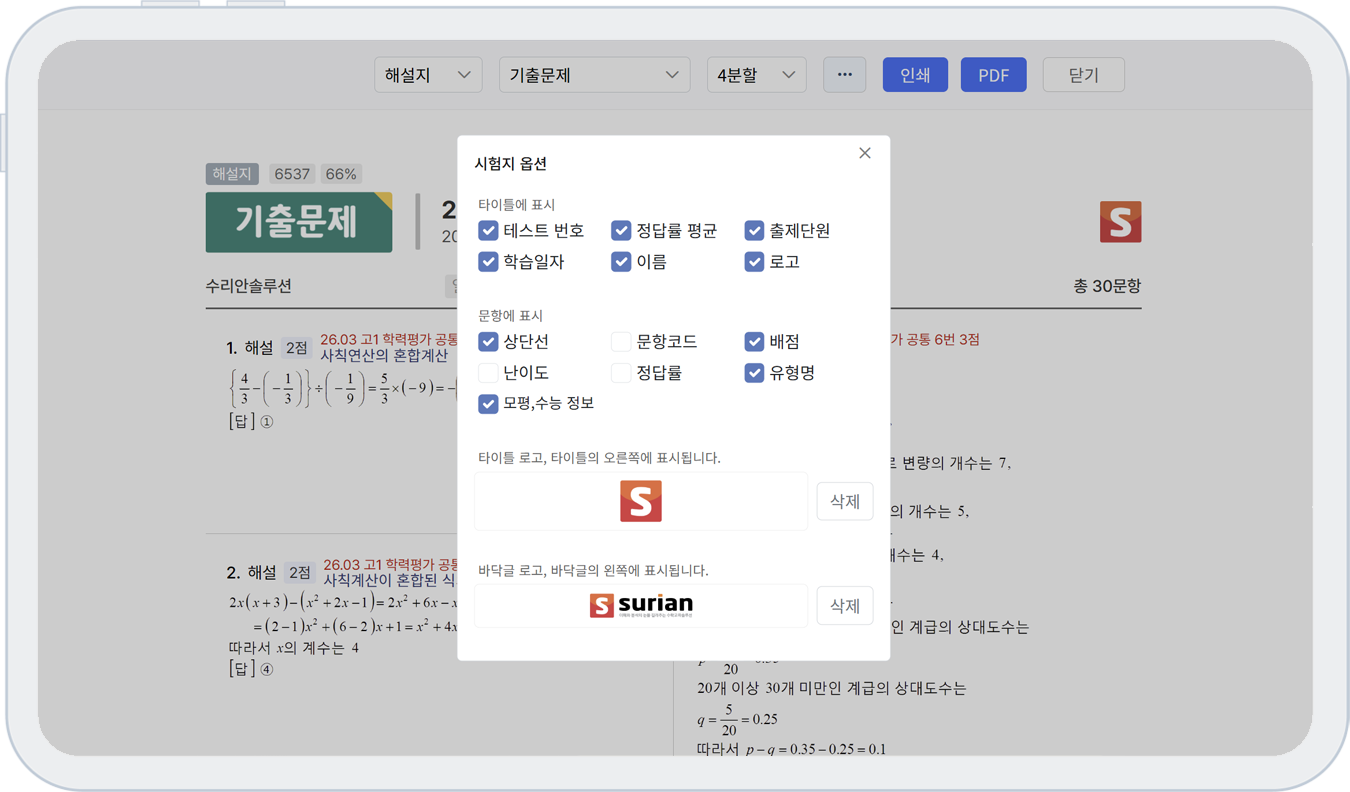Click the 인쇄 print button

[x=915, y=75]
